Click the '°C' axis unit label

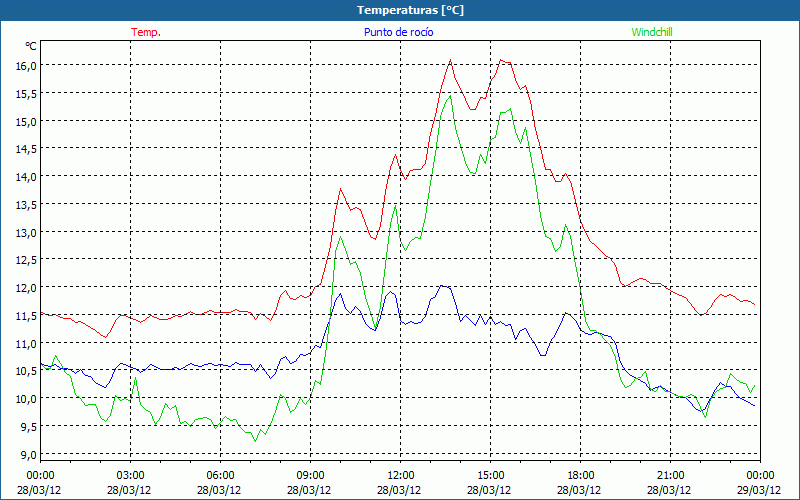click(31, 46)
